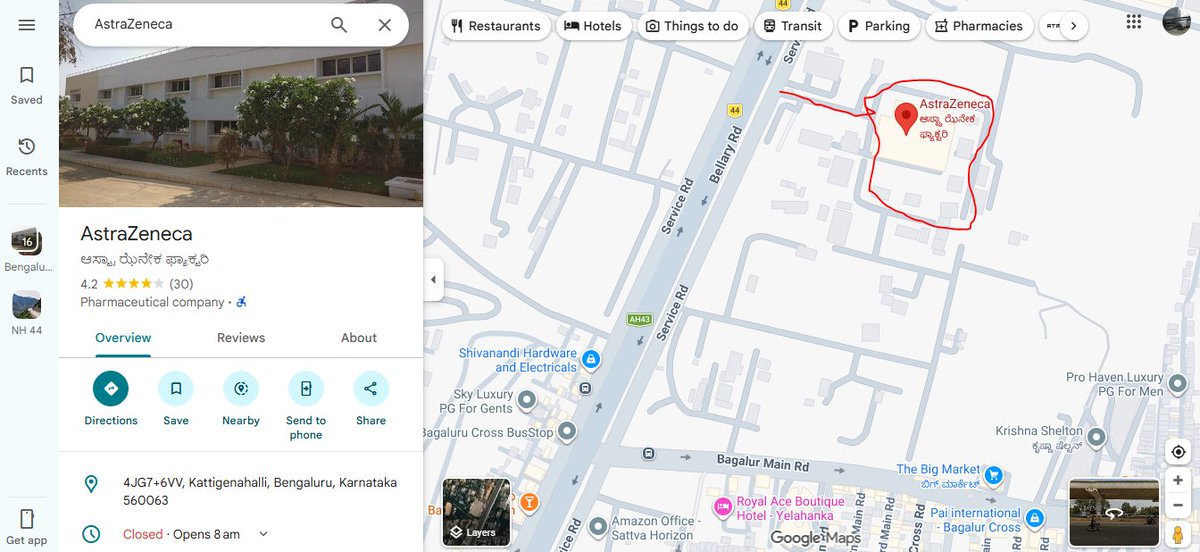Click Shivanandi Hardware and Electricals marker
Image resolution: width=1200 pixels, height=552 pixels.
(x=591, y=359)
